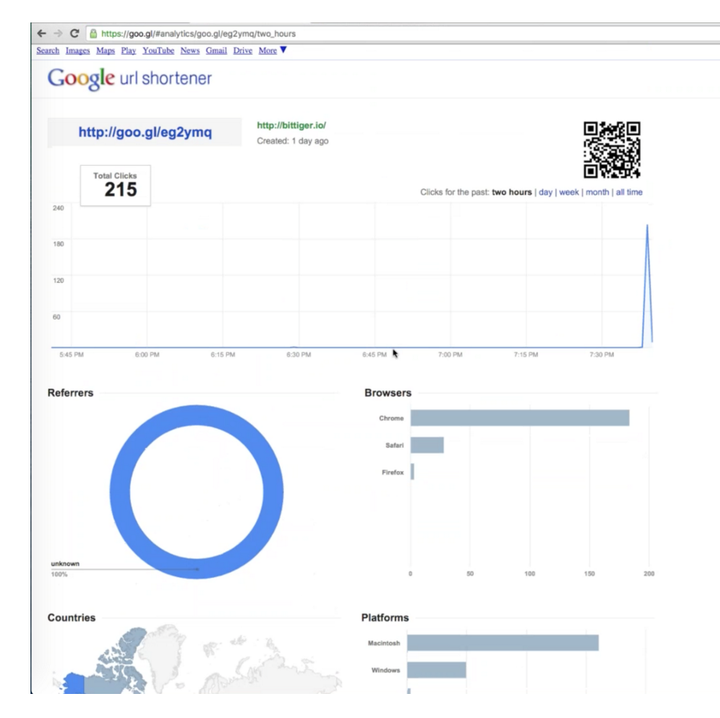Open the Images link
This screenshot has height=718, width=720.
78,50
